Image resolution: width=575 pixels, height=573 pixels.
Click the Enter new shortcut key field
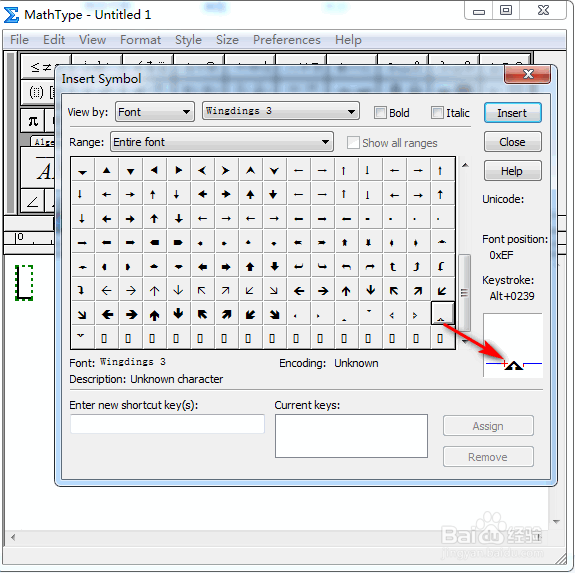[167, 424]
